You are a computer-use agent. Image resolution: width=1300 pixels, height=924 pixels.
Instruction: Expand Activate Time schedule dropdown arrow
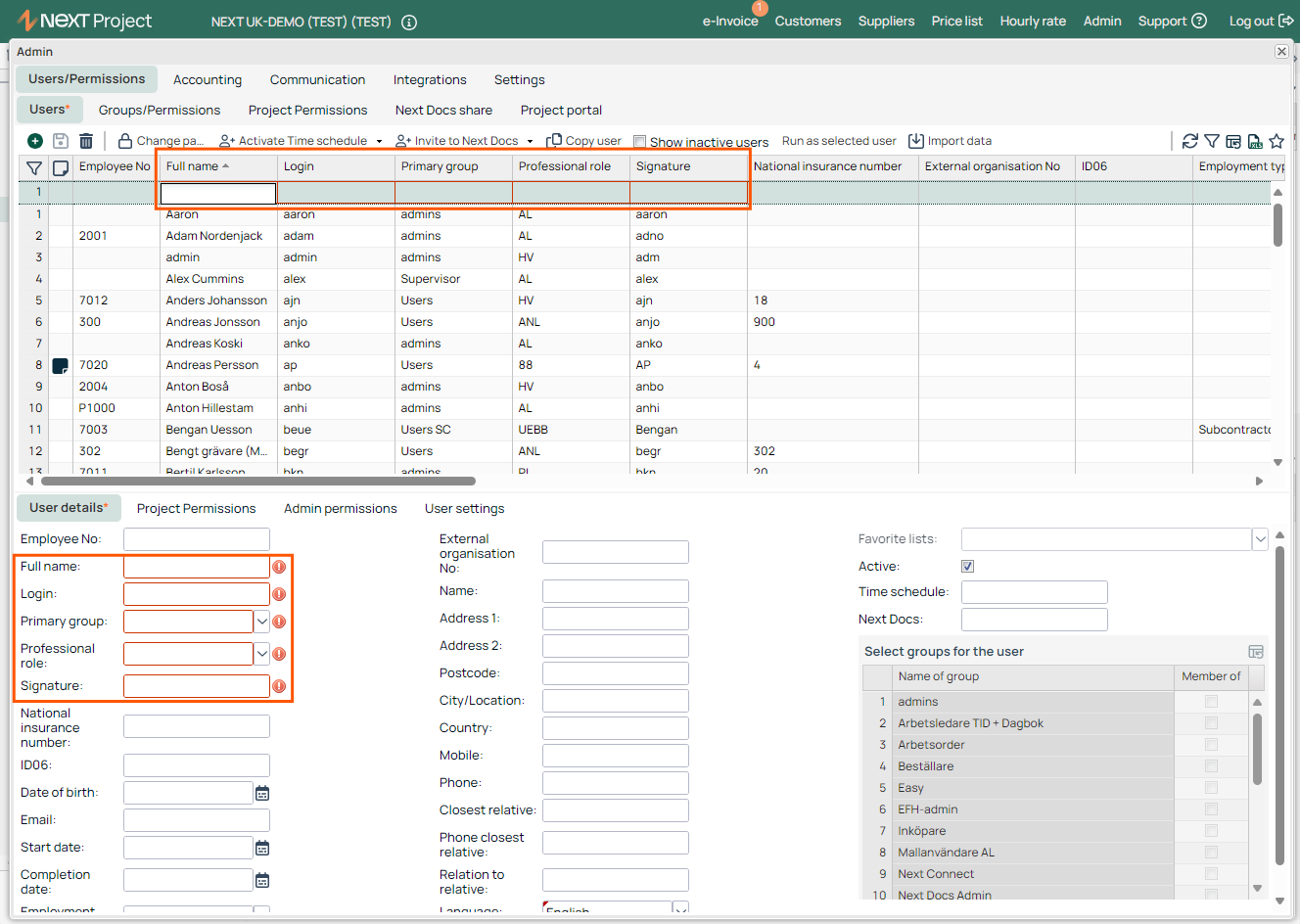[x=379, y=142]
